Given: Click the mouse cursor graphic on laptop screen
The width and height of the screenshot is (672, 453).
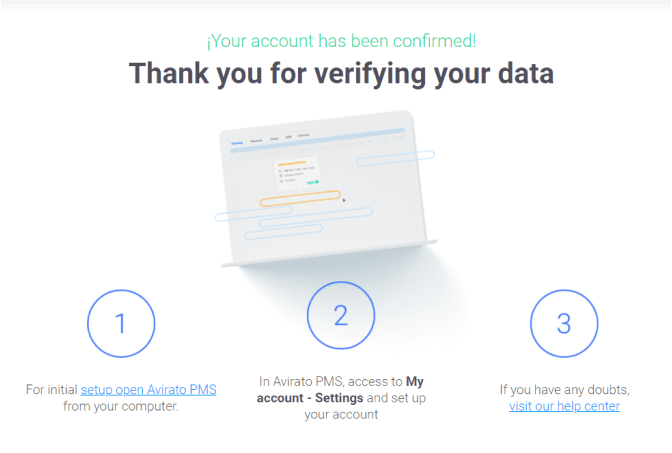Looking at the screenshot, I should 344,200.
